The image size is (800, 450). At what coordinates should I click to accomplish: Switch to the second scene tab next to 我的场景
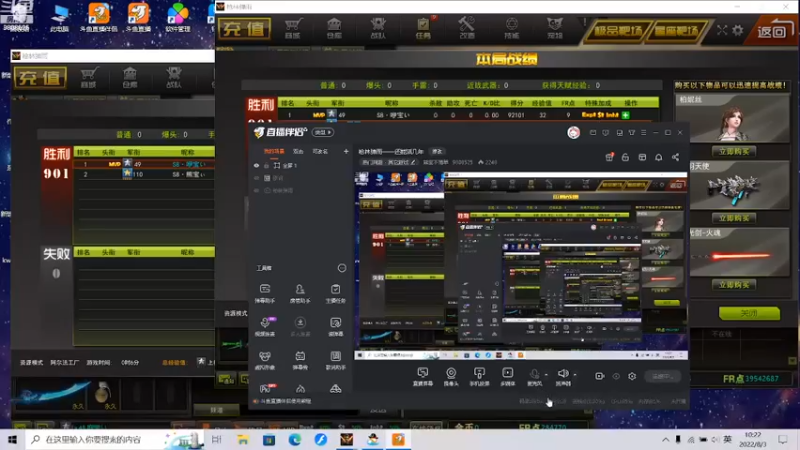298,152
